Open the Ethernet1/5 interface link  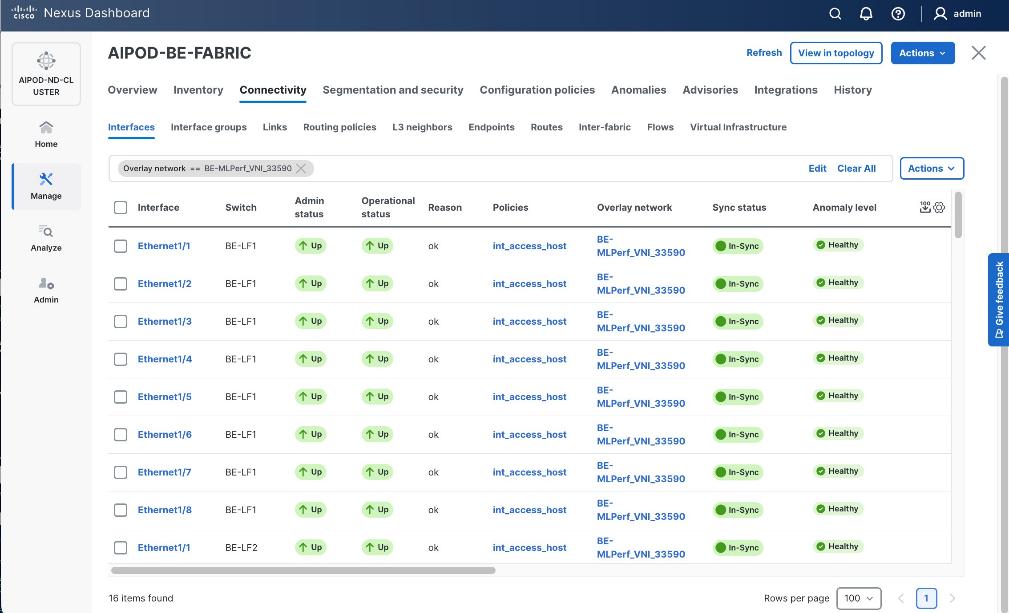[164, 397]
